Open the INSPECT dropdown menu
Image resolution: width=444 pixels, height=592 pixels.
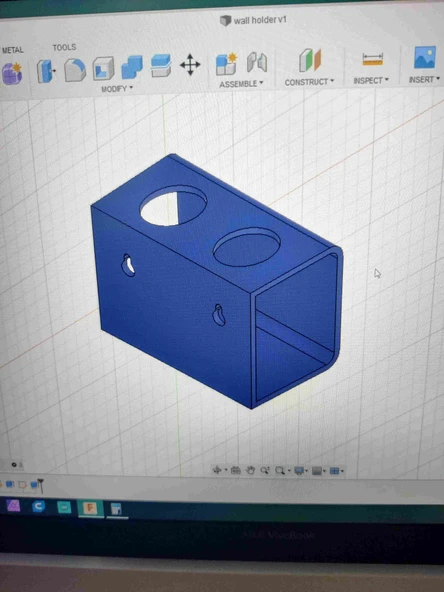371,80
